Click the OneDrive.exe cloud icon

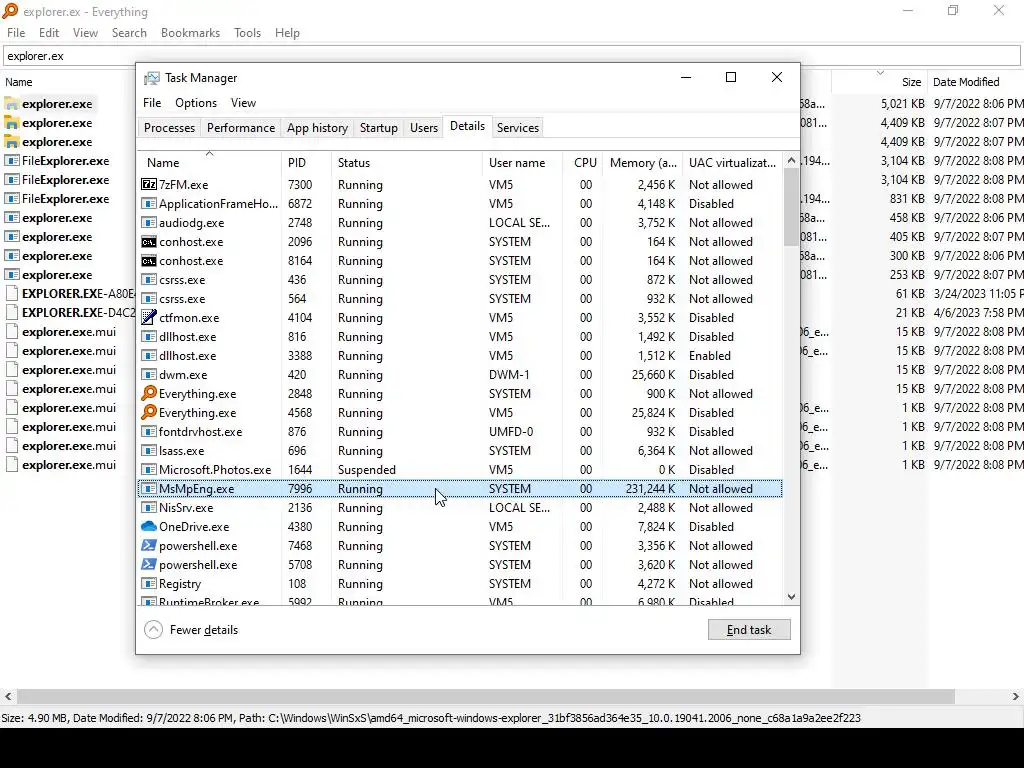pyautogui.click(x=149, y=526)
